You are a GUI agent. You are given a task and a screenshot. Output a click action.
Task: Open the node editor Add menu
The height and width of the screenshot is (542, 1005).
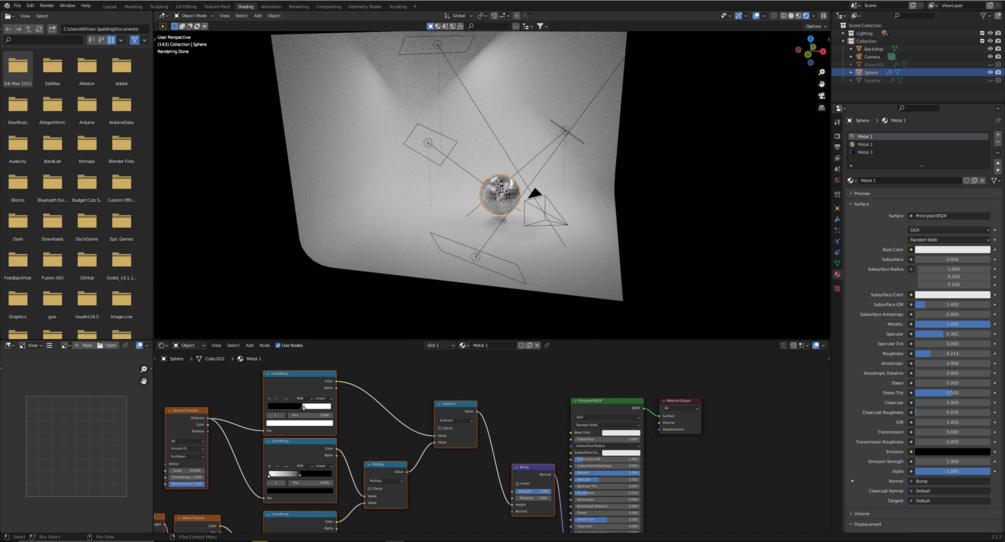coord(249,345)
